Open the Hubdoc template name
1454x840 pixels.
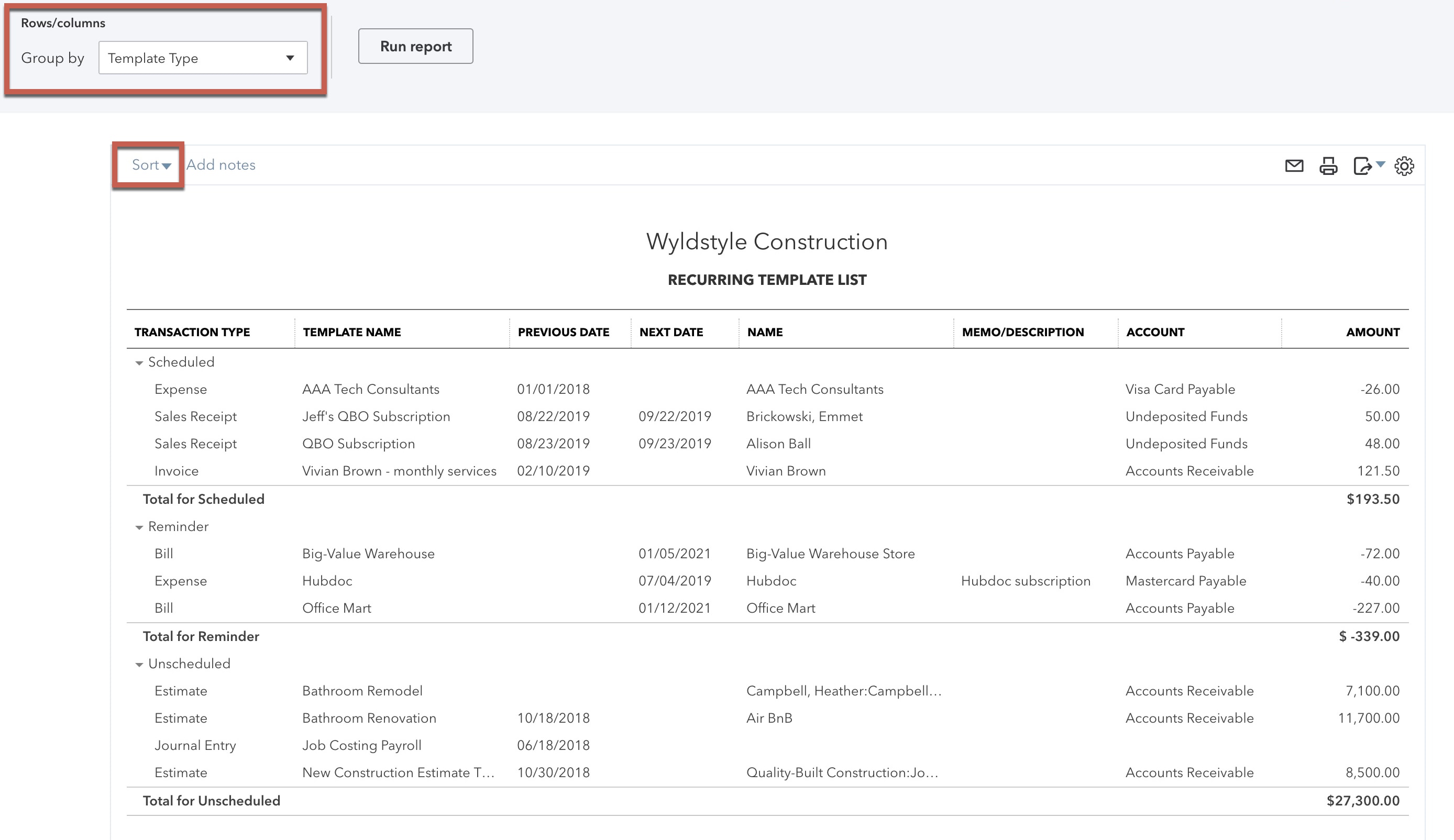(x=327, y=581)
